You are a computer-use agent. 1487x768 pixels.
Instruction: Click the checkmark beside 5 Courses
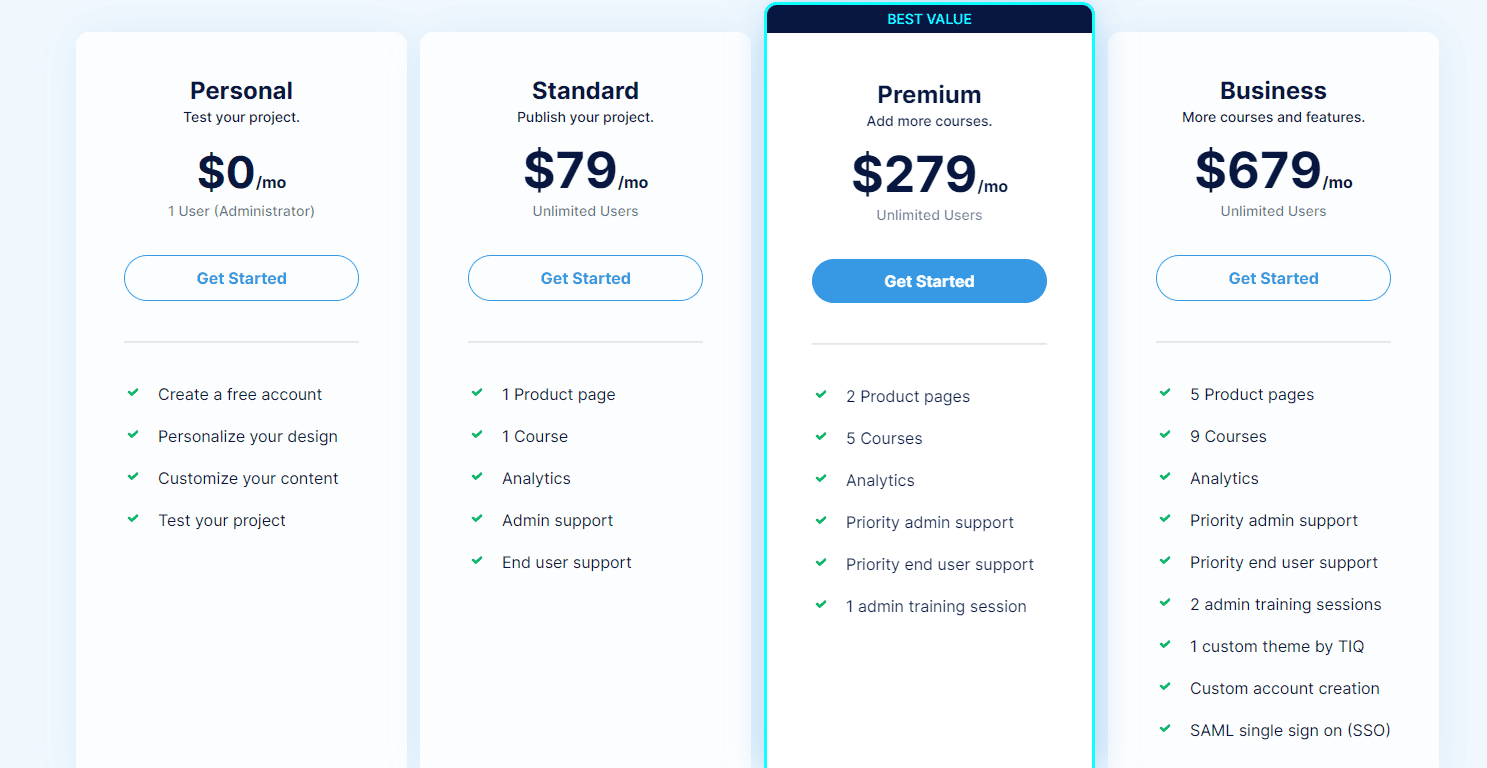[821, 438]
